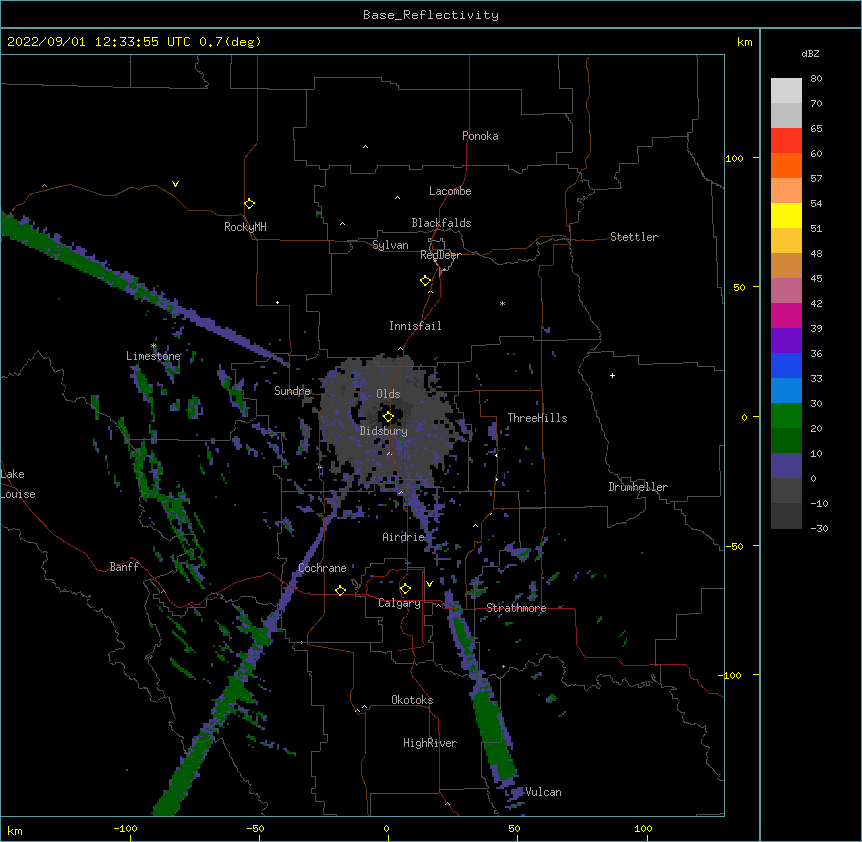The image size is (862, 842).
Task: Click the yellow marker near RockyMH
Action: click(249, 204)
